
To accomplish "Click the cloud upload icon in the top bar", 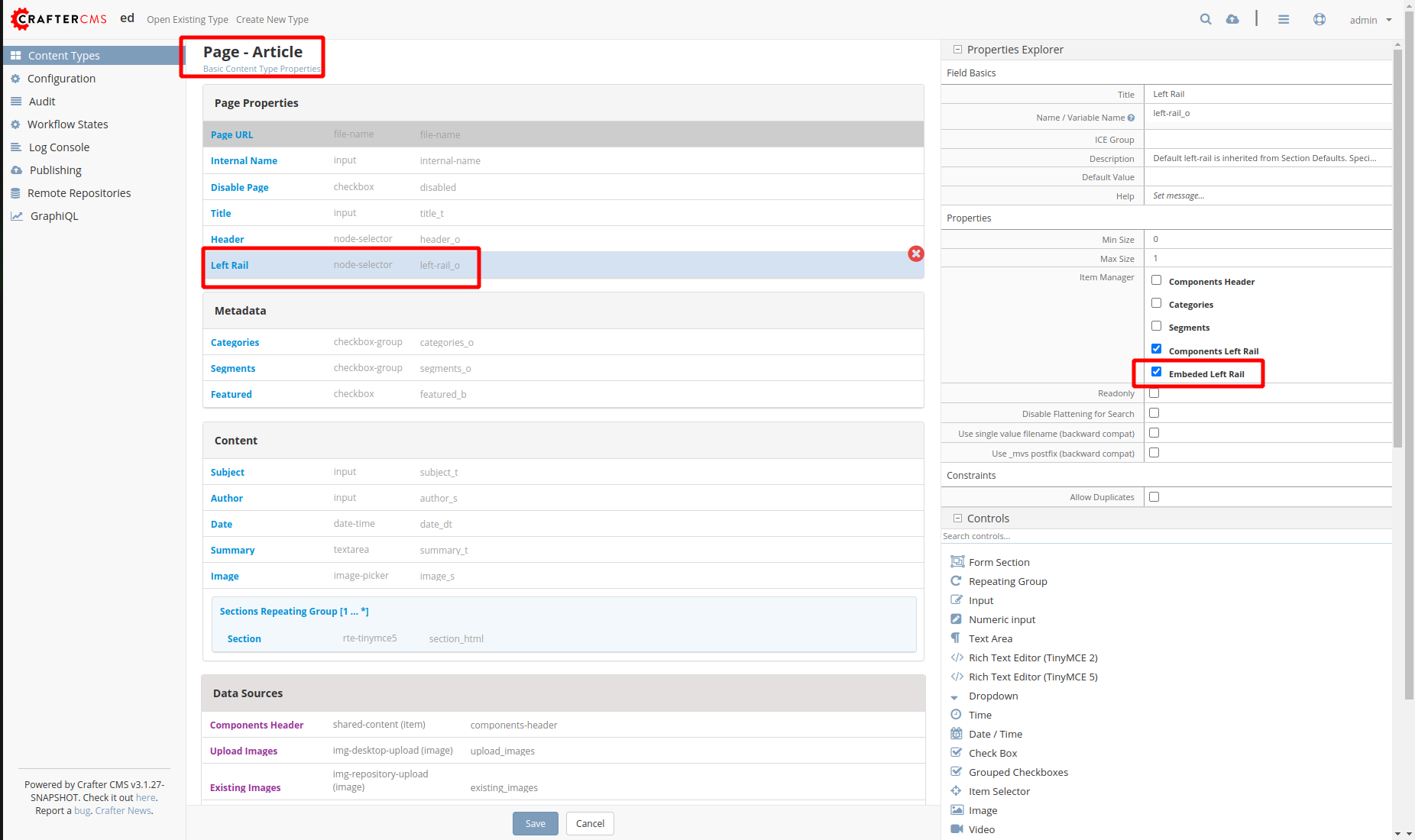I will tap(1232, 19).
